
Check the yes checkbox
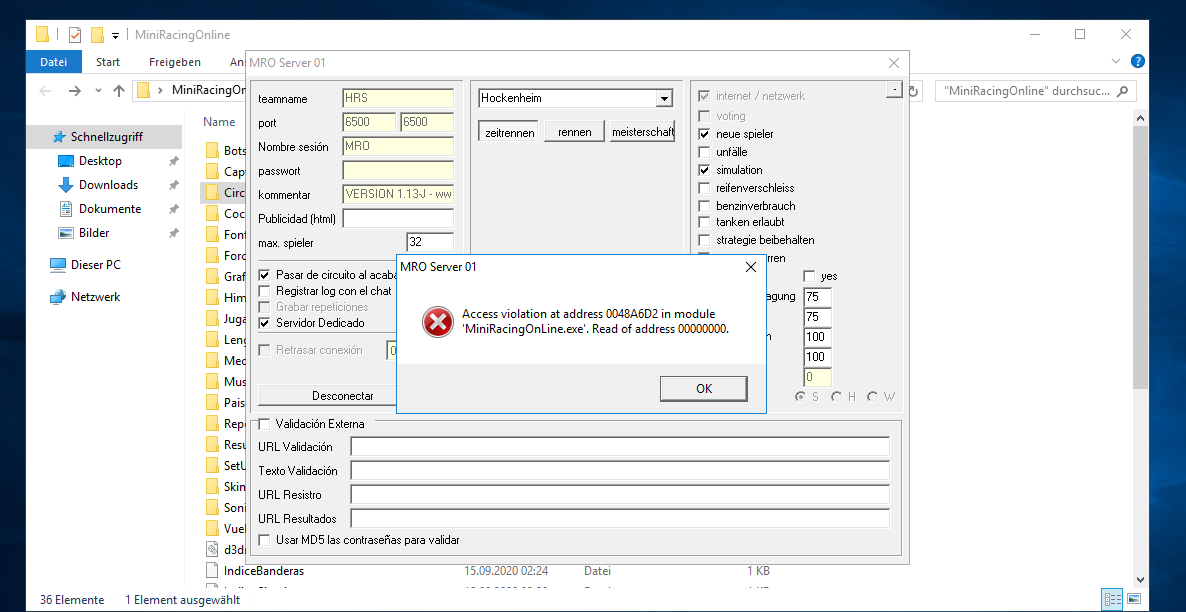tap(809, 276)
